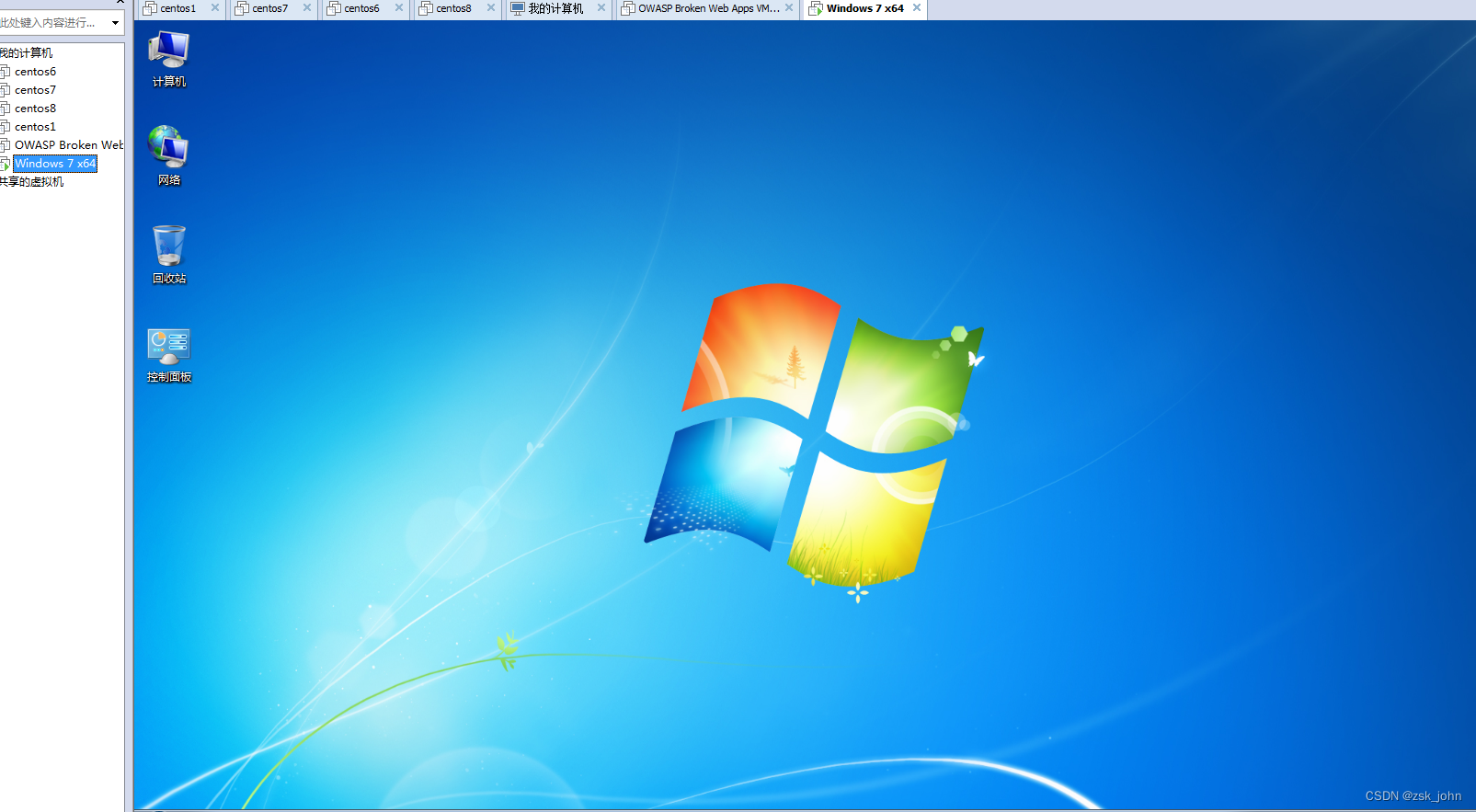Open the 控制面板 control panel icon

[169, 356]
